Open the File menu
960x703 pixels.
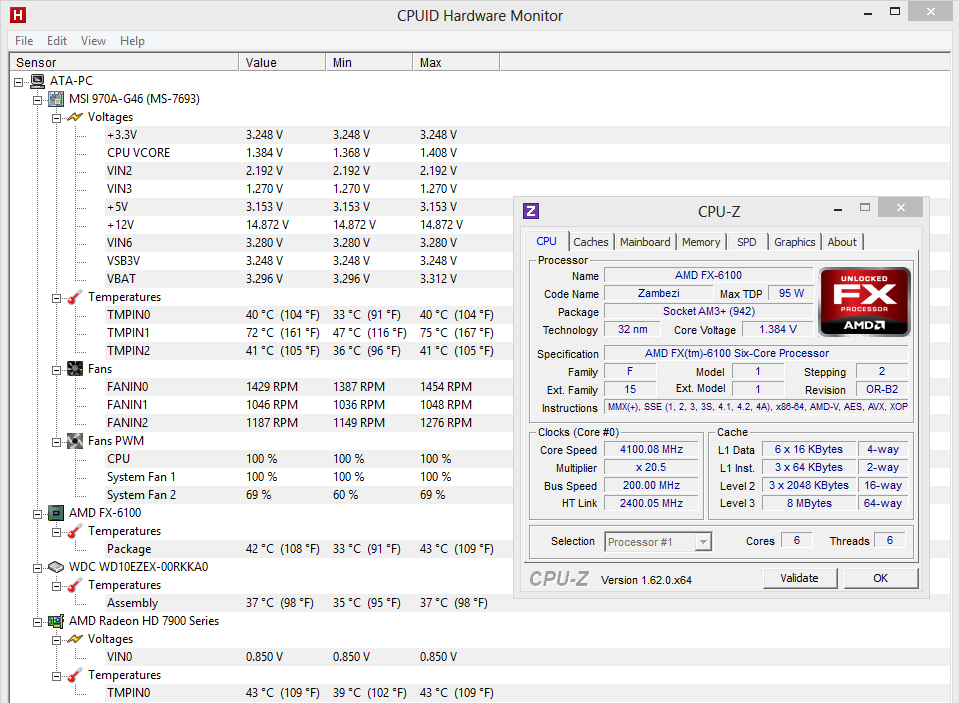[24, 41]
